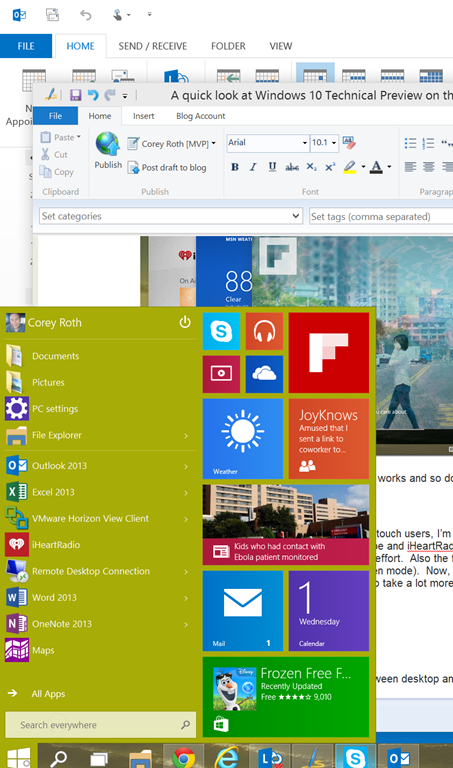Switch to the Blog Account tab
This screenshot has width=453, height=768.
click(x=201, y=116)
